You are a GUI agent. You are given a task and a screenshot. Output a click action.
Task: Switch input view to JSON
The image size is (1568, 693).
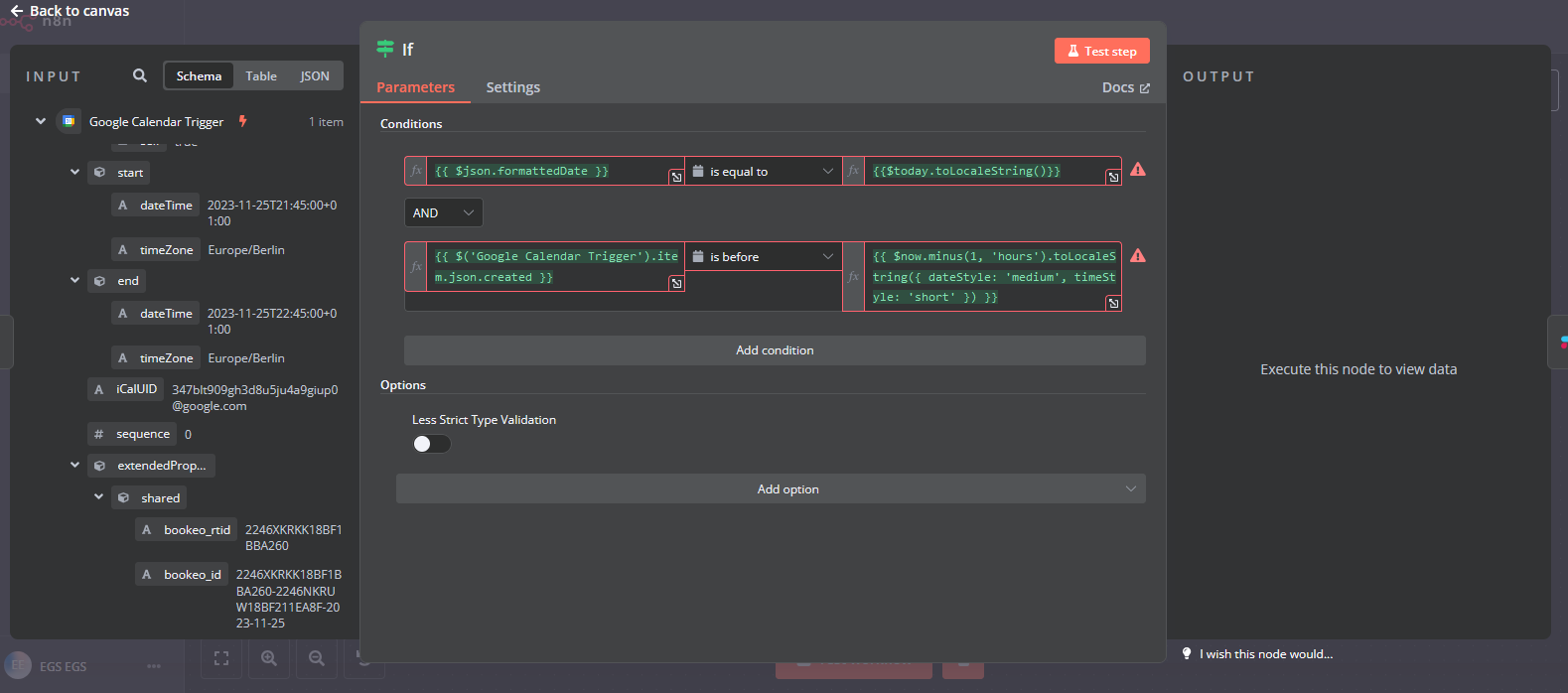[315, 76]
